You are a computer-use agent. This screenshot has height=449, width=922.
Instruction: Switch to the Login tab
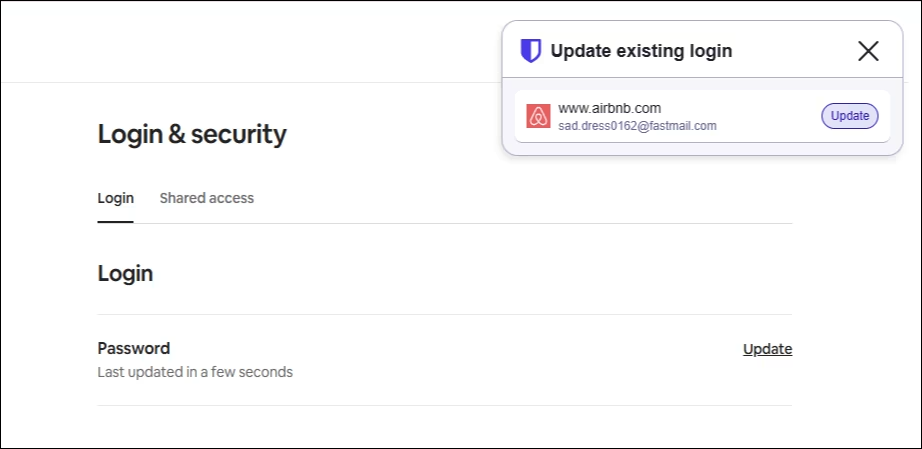(x=115, y=198)
